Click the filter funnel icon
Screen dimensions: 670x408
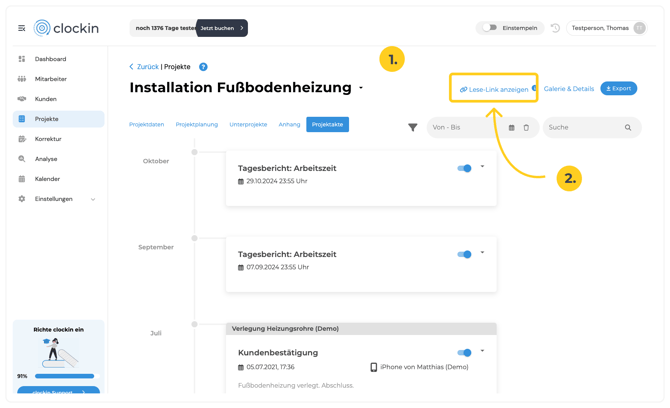413,128
